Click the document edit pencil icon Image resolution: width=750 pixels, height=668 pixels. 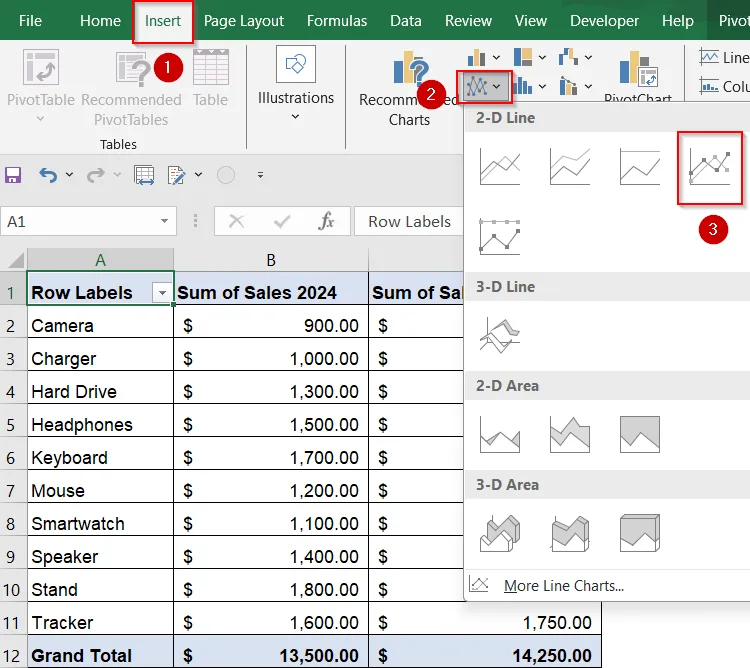pos(177,175)
